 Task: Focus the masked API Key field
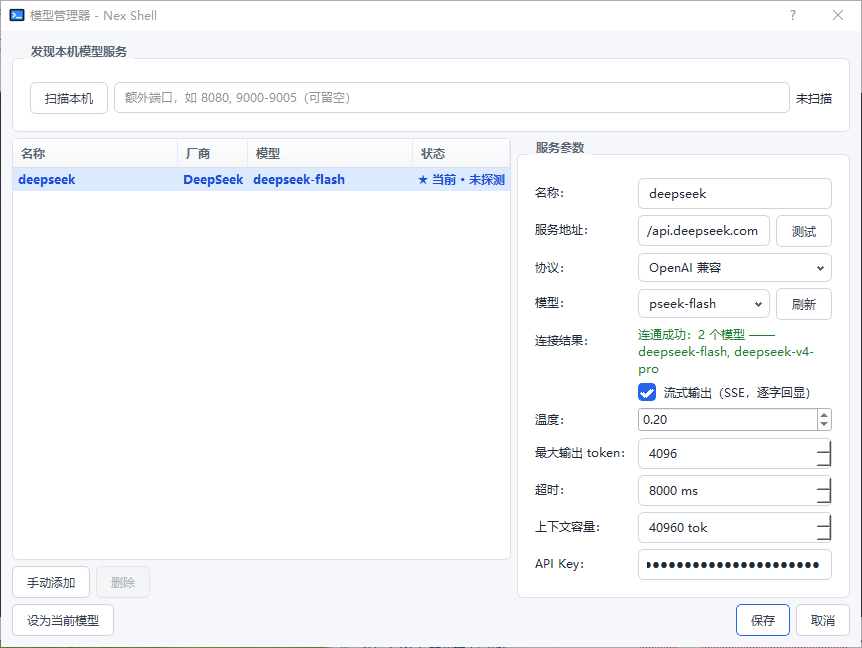coord(734,564)
